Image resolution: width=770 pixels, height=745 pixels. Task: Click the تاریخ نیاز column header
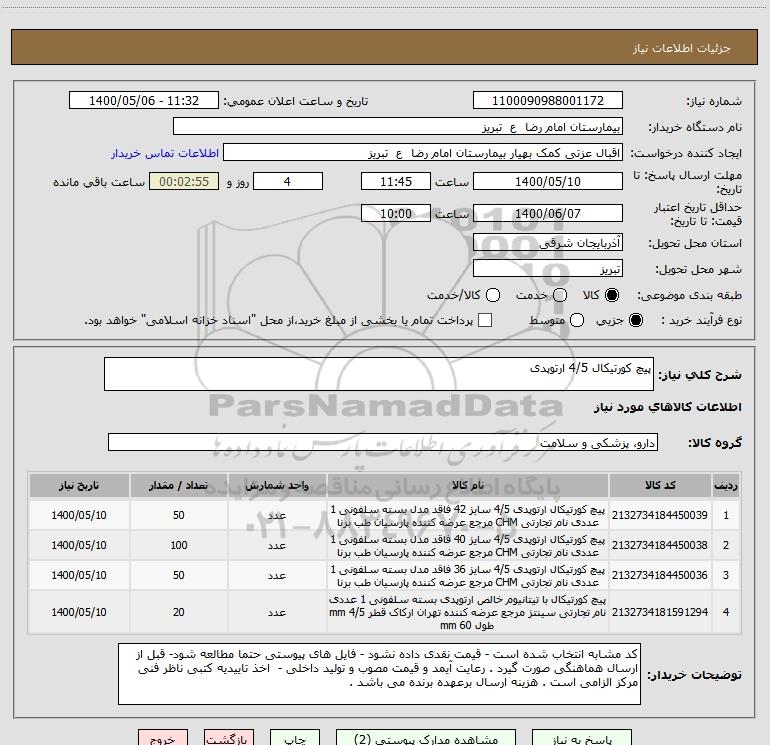(x=79, y=485)
